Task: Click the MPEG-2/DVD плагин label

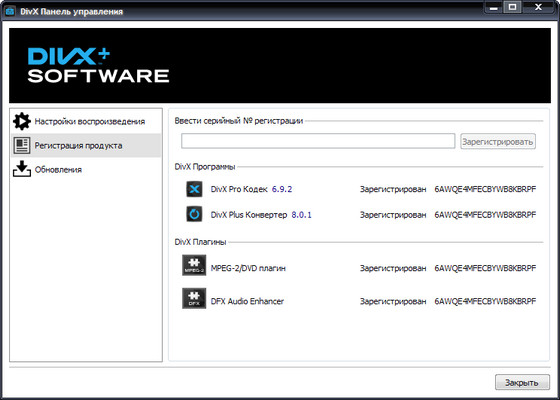Action: pos(248,268)
